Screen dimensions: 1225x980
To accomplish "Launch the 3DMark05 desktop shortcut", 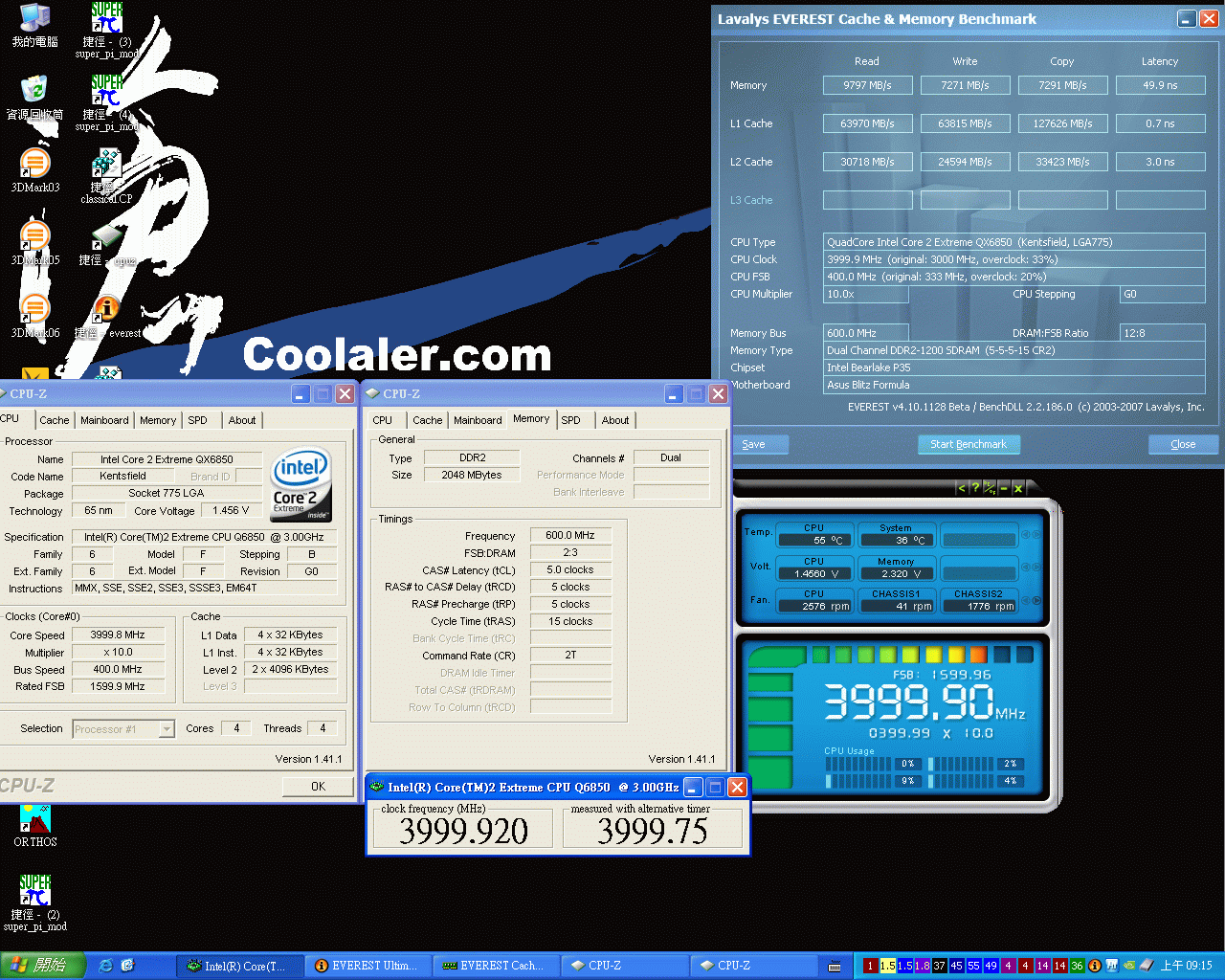I will 34,243.
